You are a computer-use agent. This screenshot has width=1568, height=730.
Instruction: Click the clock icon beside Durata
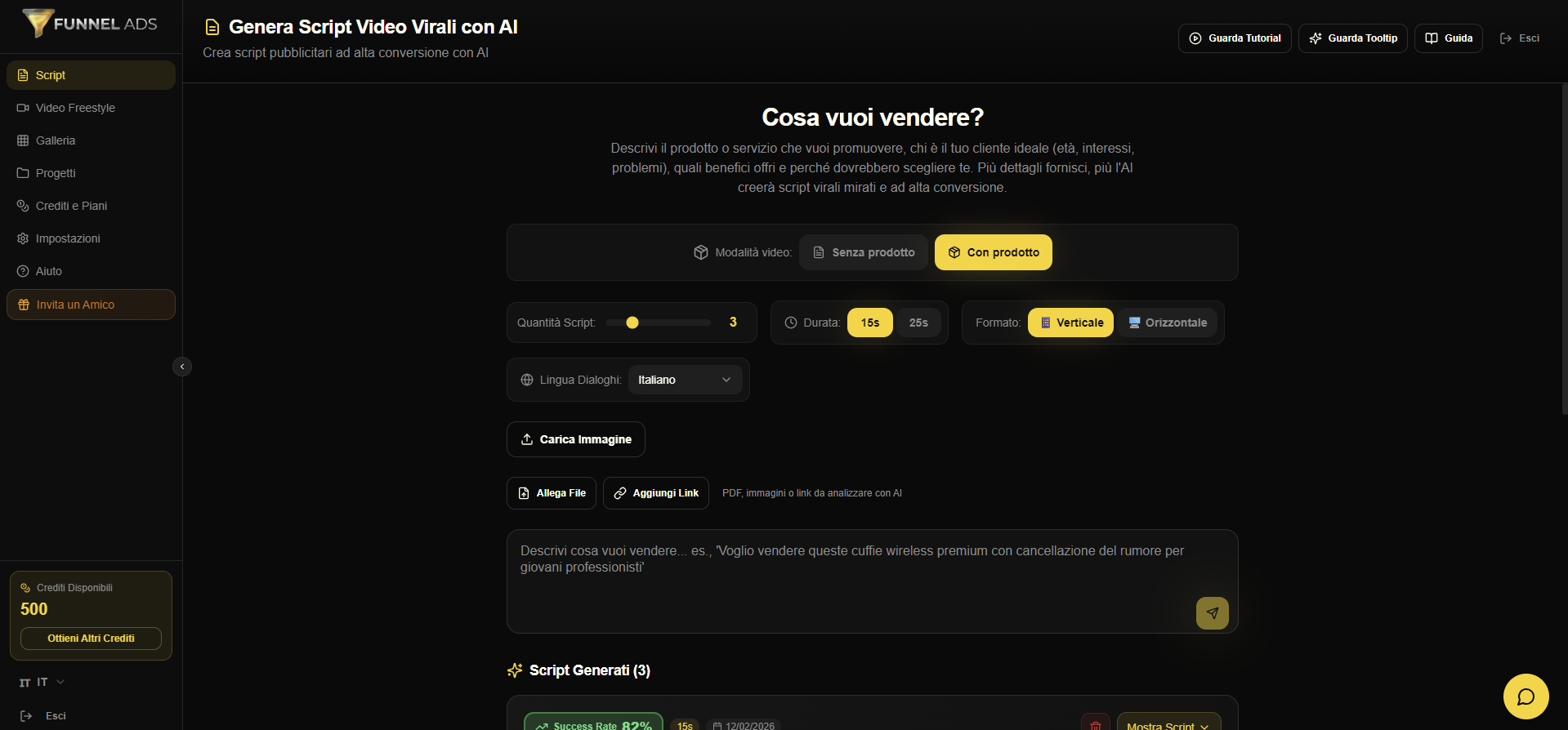click(x=791, y=323)
